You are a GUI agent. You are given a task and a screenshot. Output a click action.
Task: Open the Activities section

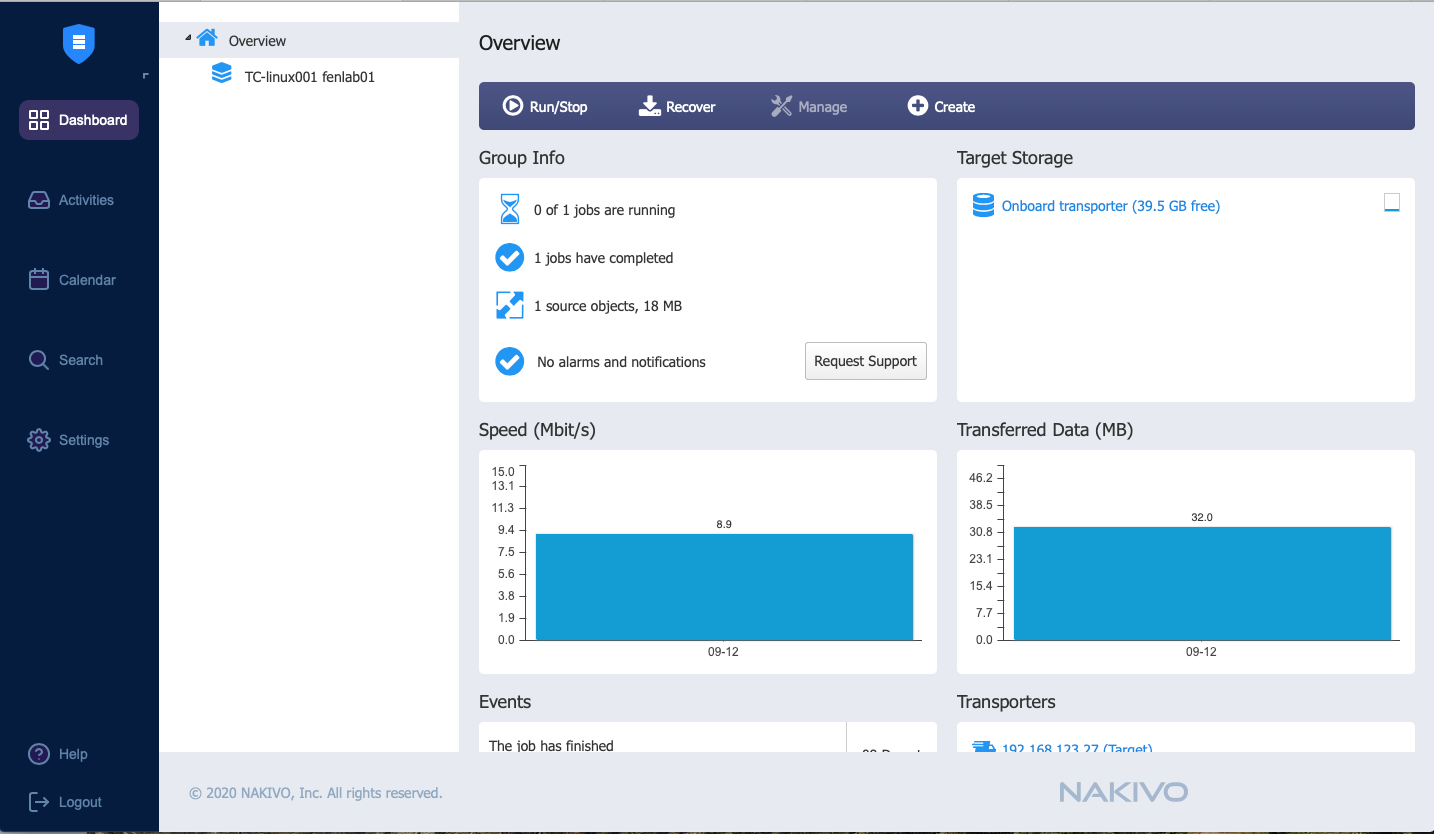71,200
